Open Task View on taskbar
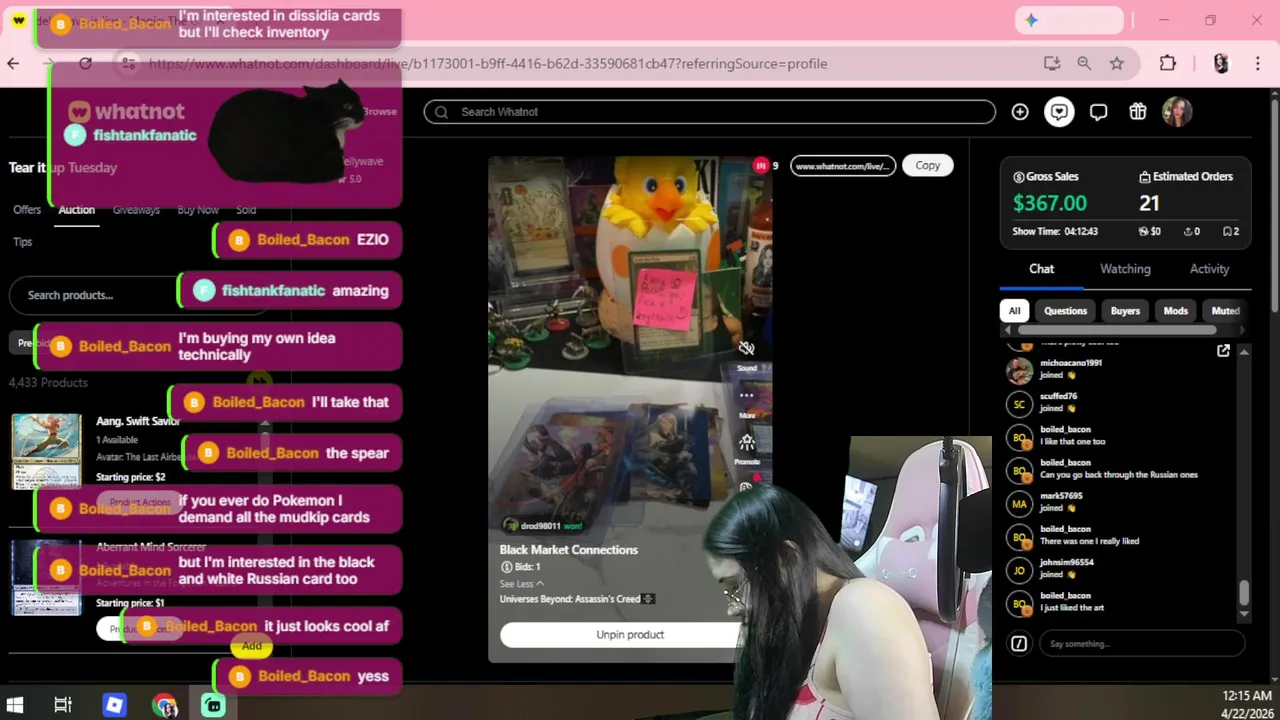Viewport: 1280px width, 720px height. click(x=63, y=705)
